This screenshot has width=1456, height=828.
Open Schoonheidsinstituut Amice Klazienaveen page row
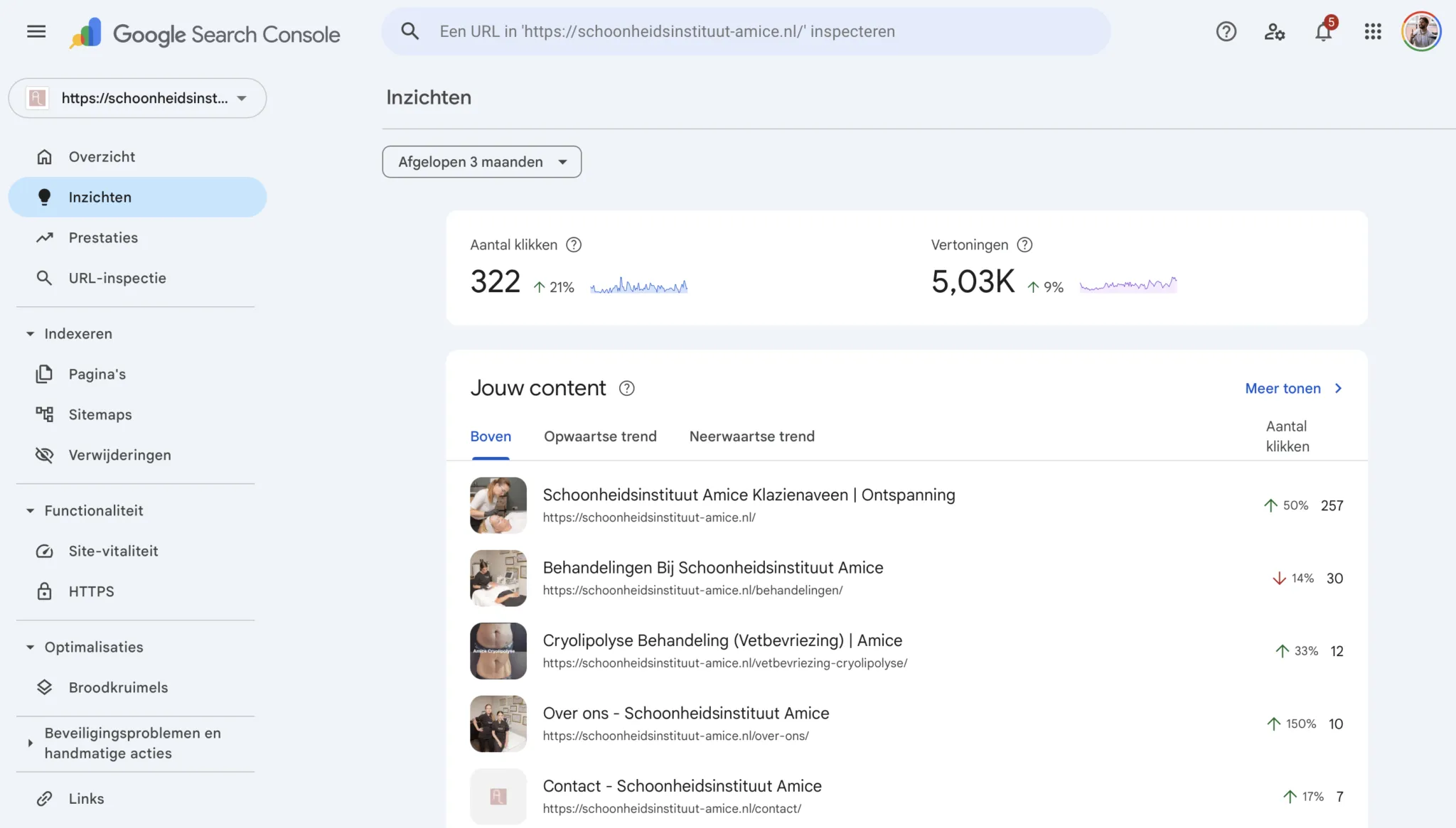click(906, 505)
